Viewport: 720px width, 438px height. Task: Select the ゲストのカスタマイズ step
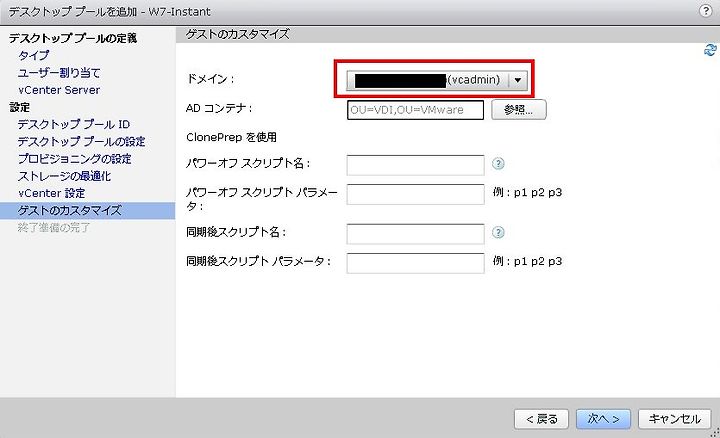coord(87,211)
